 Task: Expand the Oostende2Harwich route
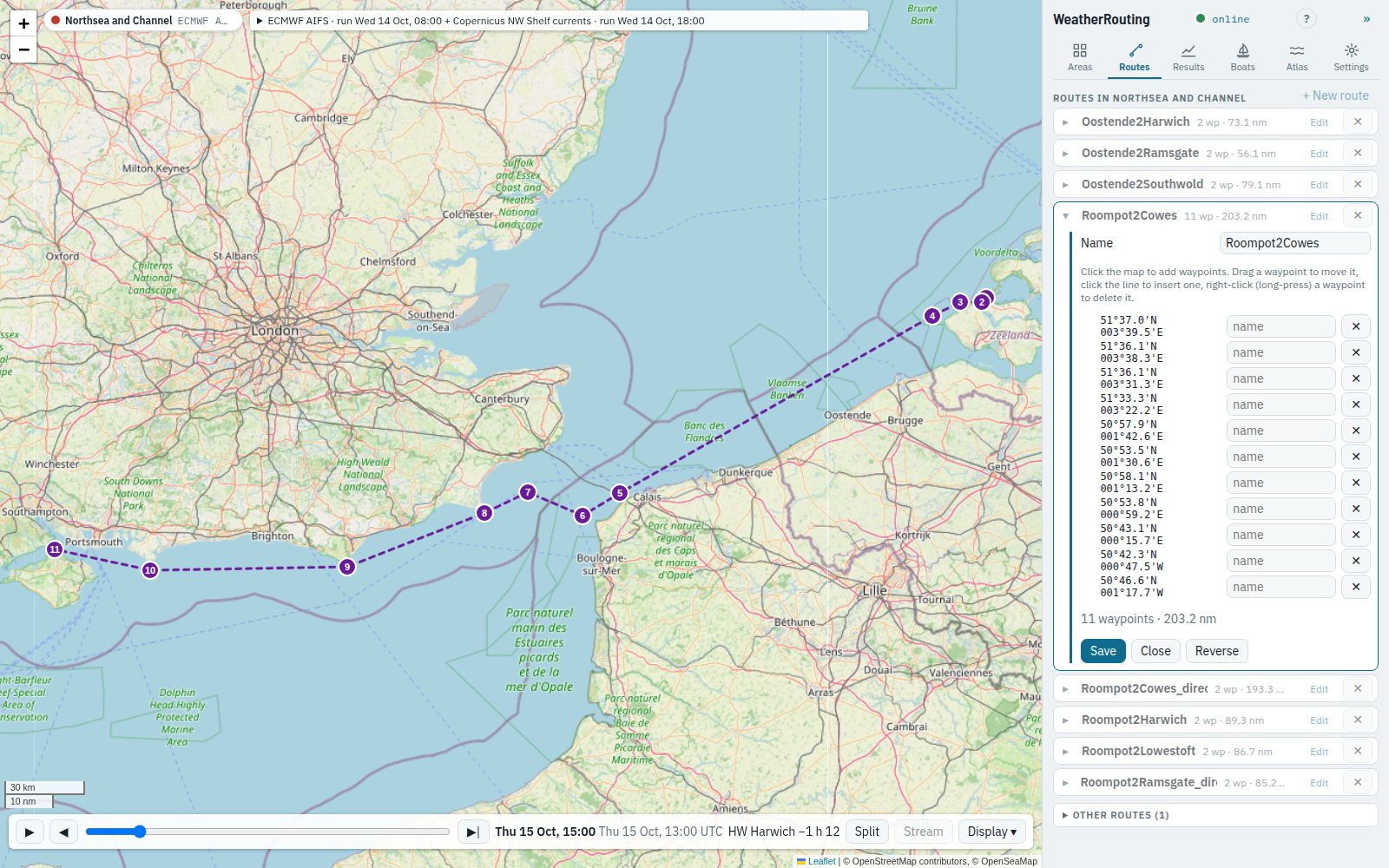click(1066, 122)
